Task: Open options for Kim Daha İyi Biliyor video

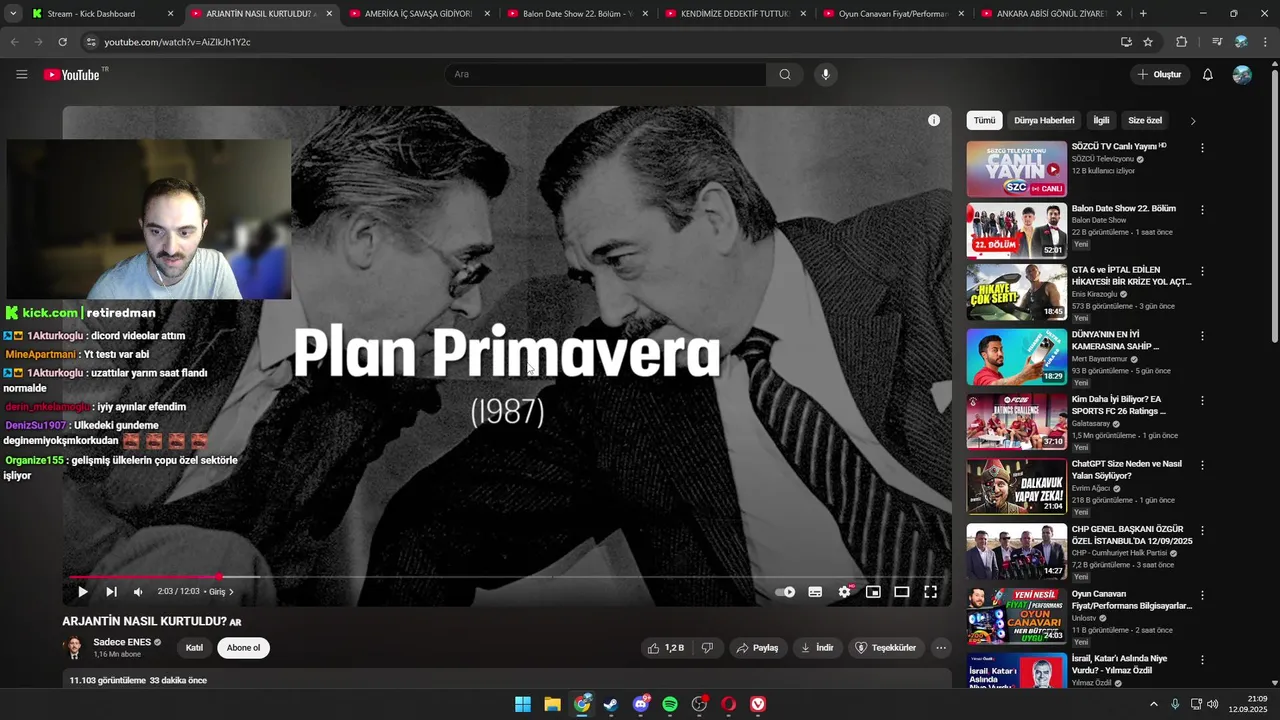Action: click(x=1202, y=401)
